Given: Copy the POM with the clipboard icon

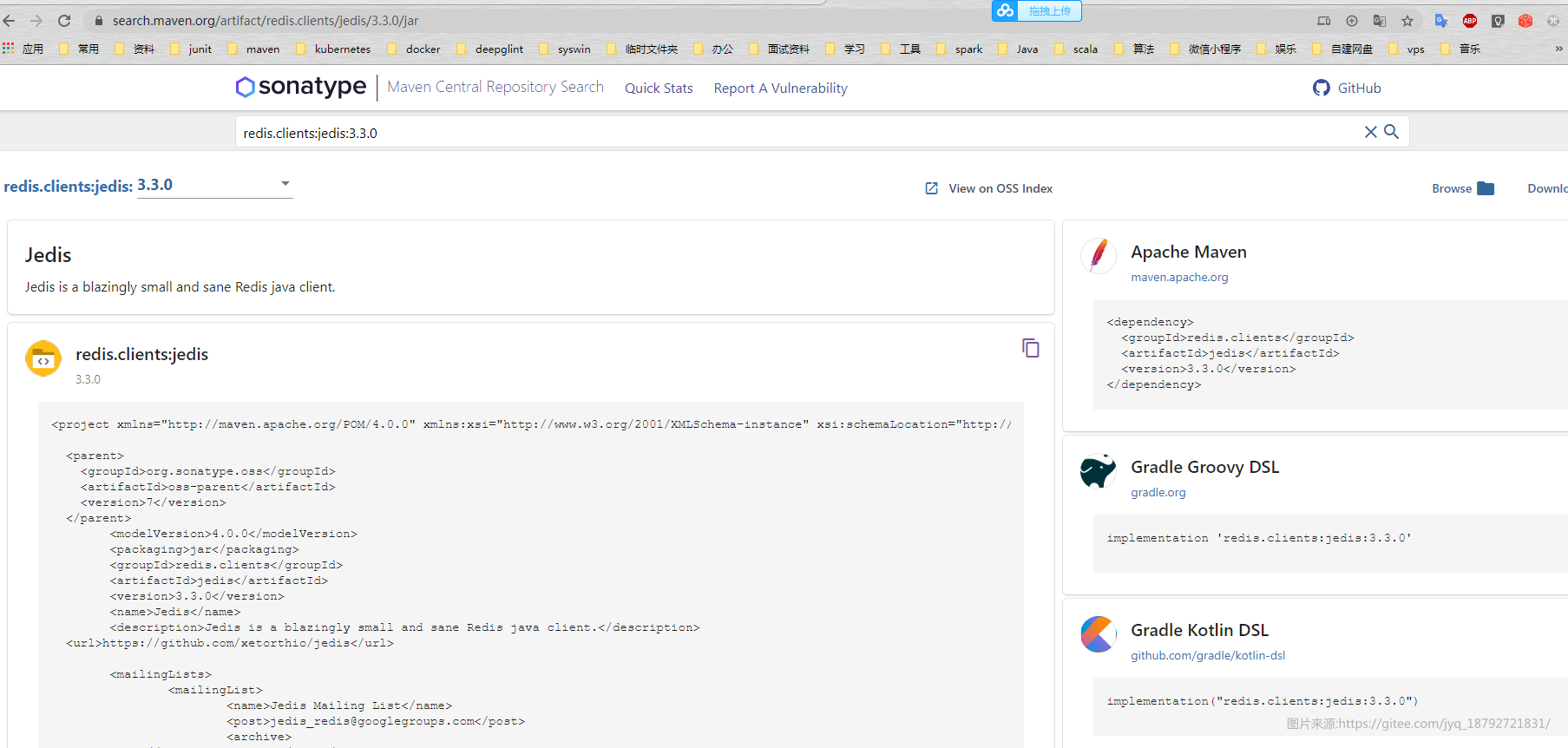Looking at the screenshot, I should coord(1031,348).
